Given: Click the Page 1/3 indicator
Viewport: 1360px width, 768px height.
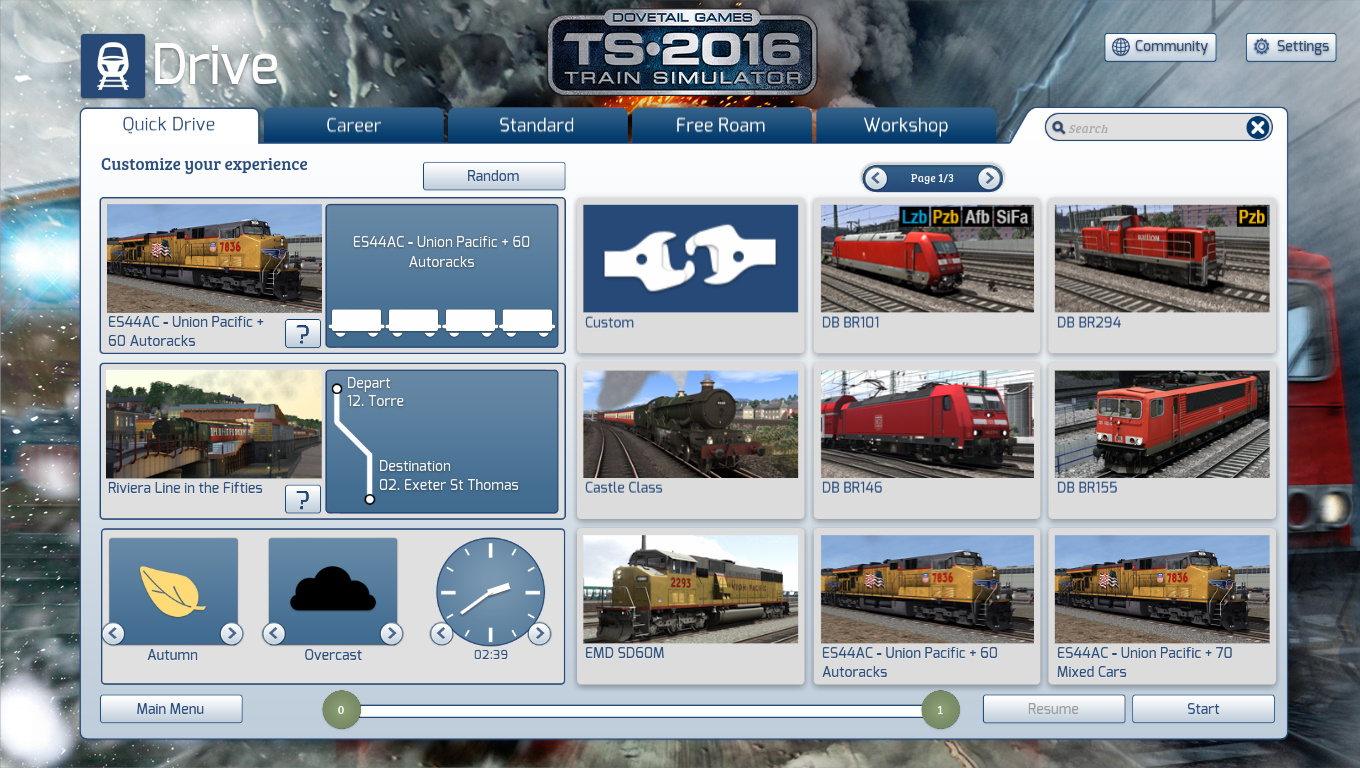Looking at the screenshot, I should pyautogui.click(x=932, y=178).
